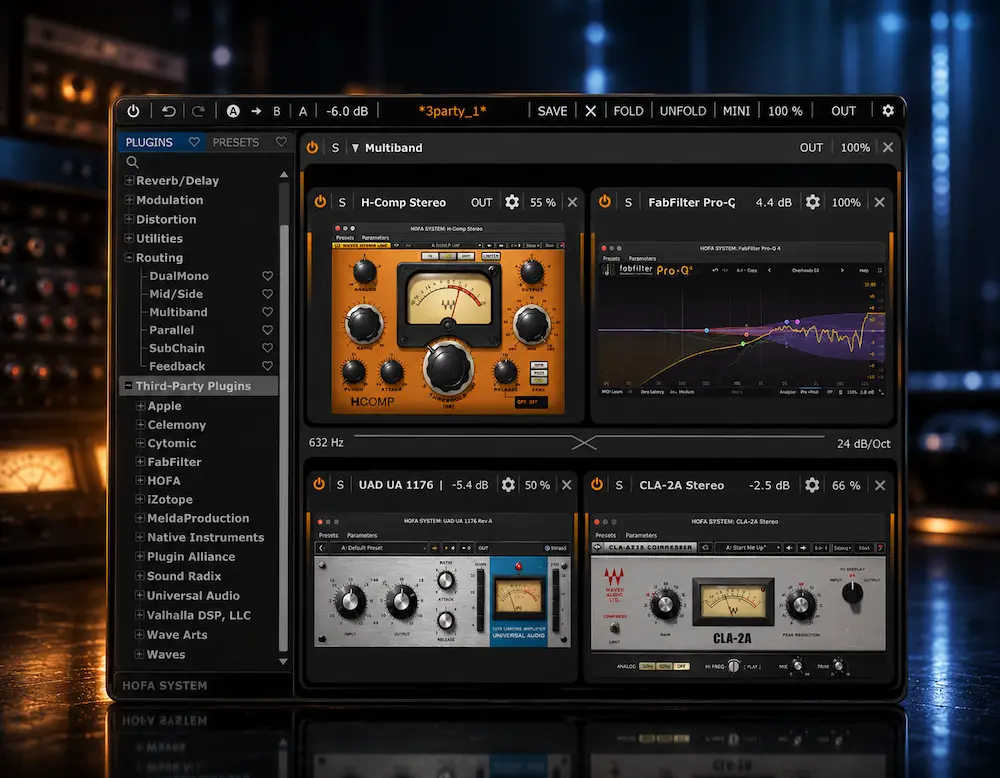
Task: Solo the FabFilter Pro-Q plugin
Action: [628, 203]
